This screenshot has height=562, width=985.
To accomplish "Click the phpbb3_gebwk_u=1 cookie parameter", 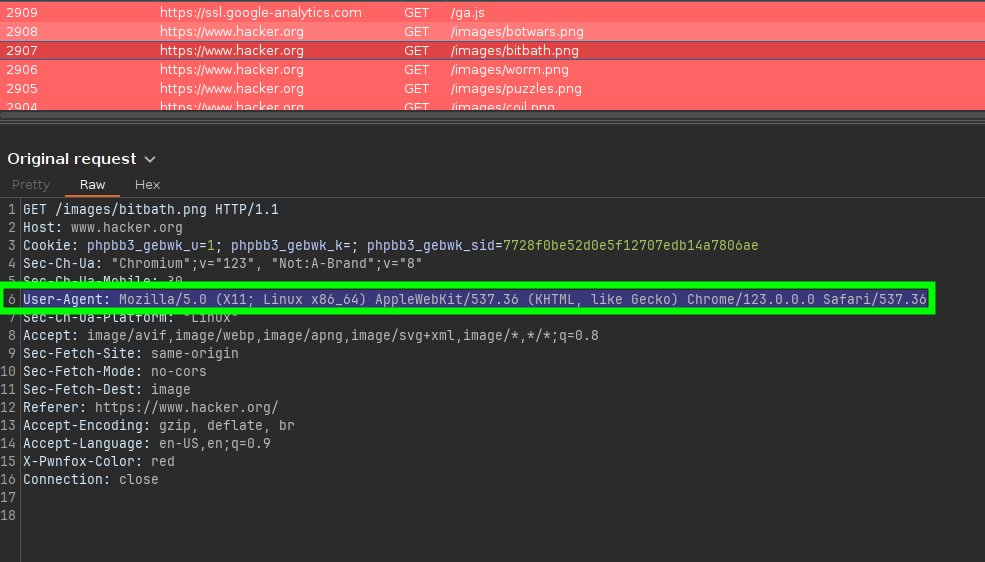I will (x=151, y=246).
